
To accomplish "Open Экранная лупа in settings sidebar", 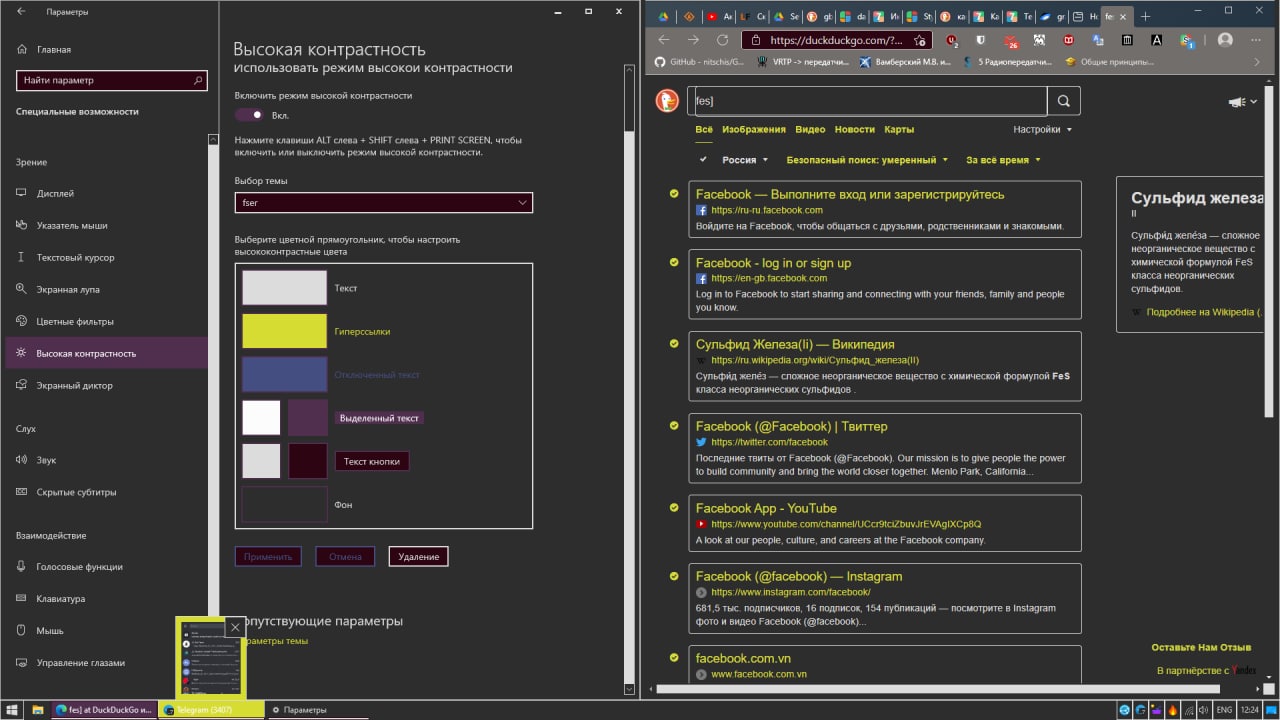I will coord(67,289).
